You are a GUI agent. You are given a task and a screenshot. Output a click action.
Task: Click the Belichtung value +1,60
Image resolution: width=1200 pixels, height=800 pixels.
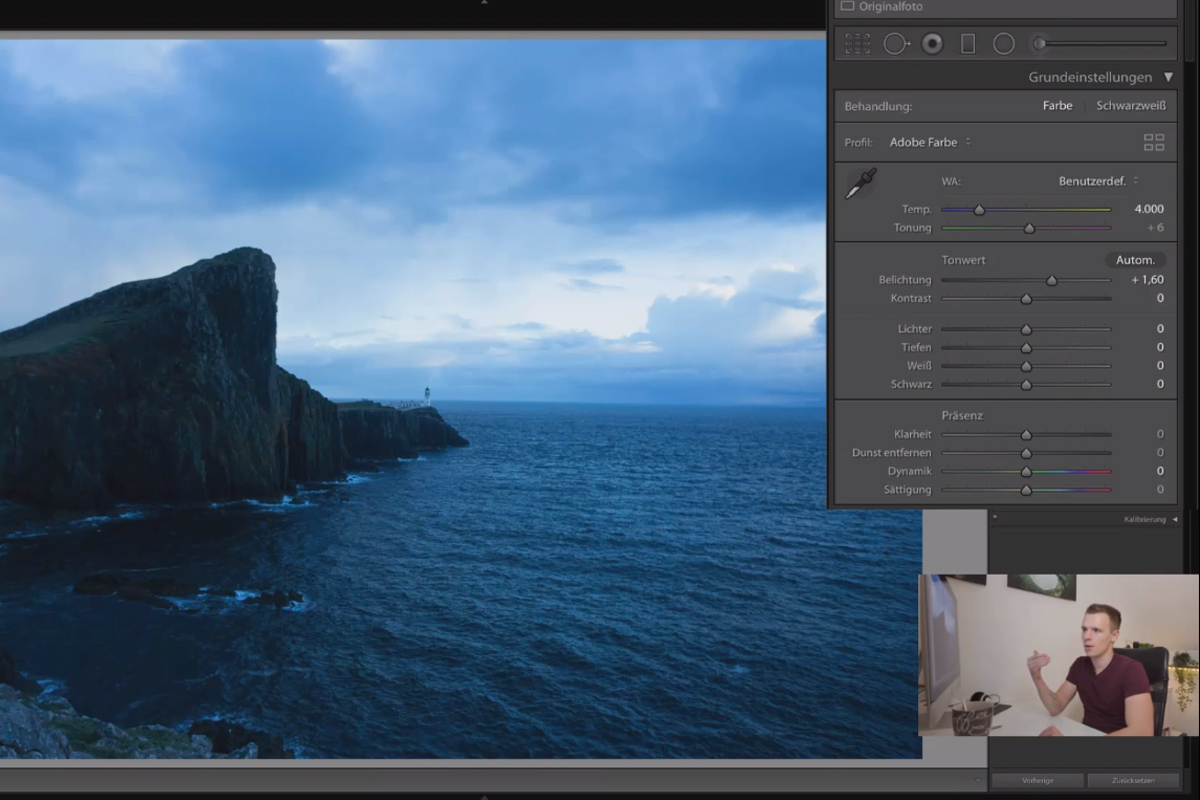coord(1148,280)
